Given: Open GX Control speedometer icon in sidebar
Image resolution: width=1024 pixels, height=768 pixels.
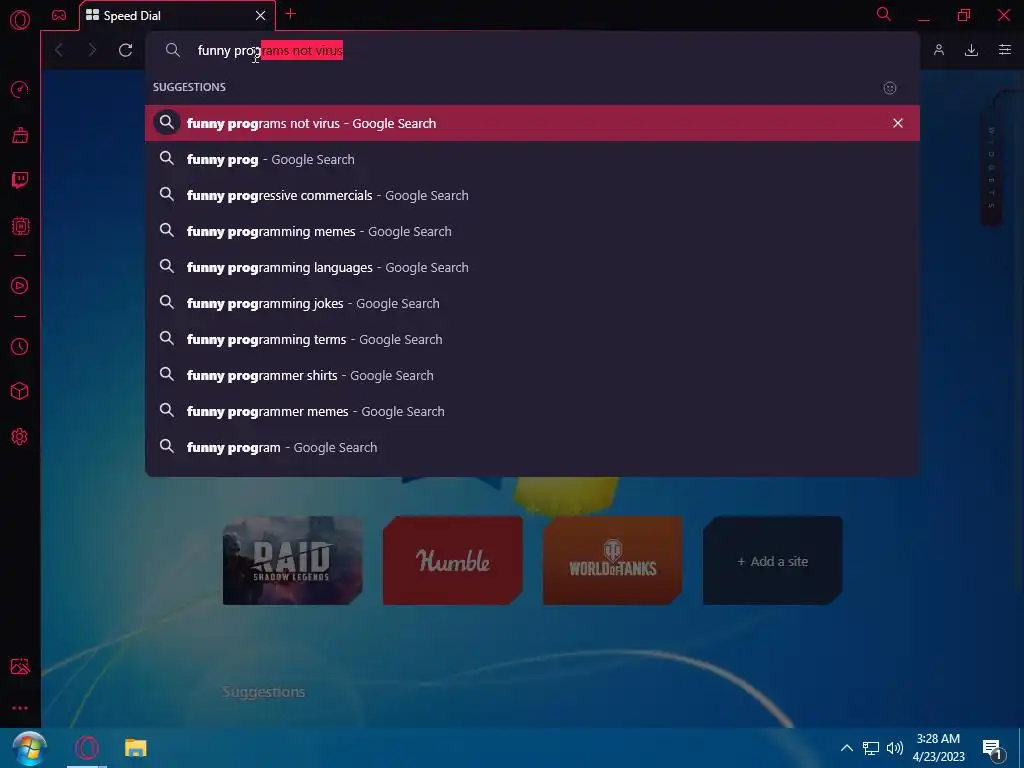Looking at the screenshot, I should [x=20, y=89].
